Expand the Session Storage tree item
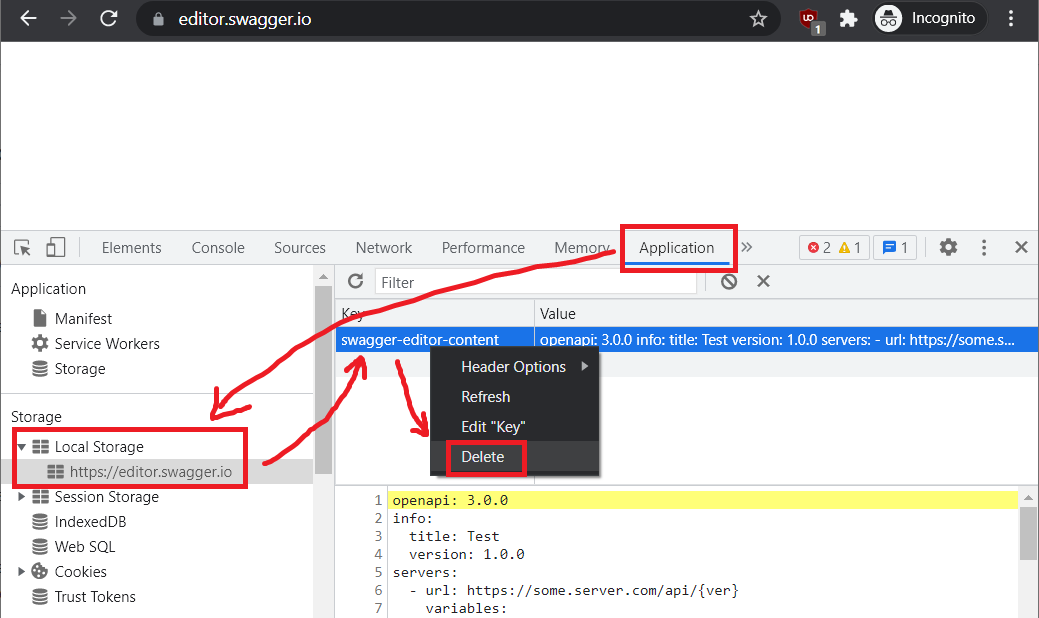The height and width of the screenshot is (618, 1039). click(22, 496)
